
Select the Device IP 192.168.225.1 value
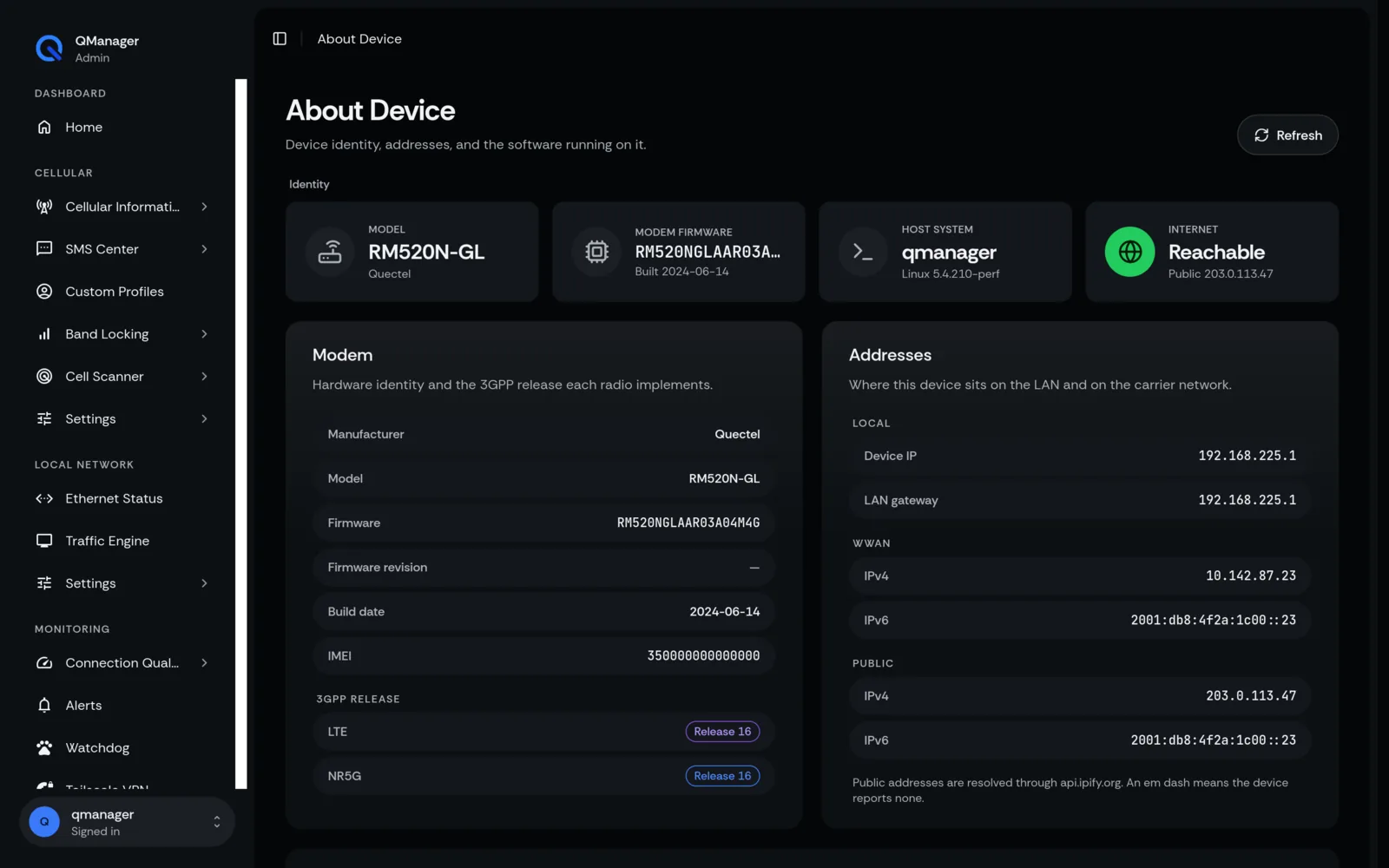[x=1247, y=456]
